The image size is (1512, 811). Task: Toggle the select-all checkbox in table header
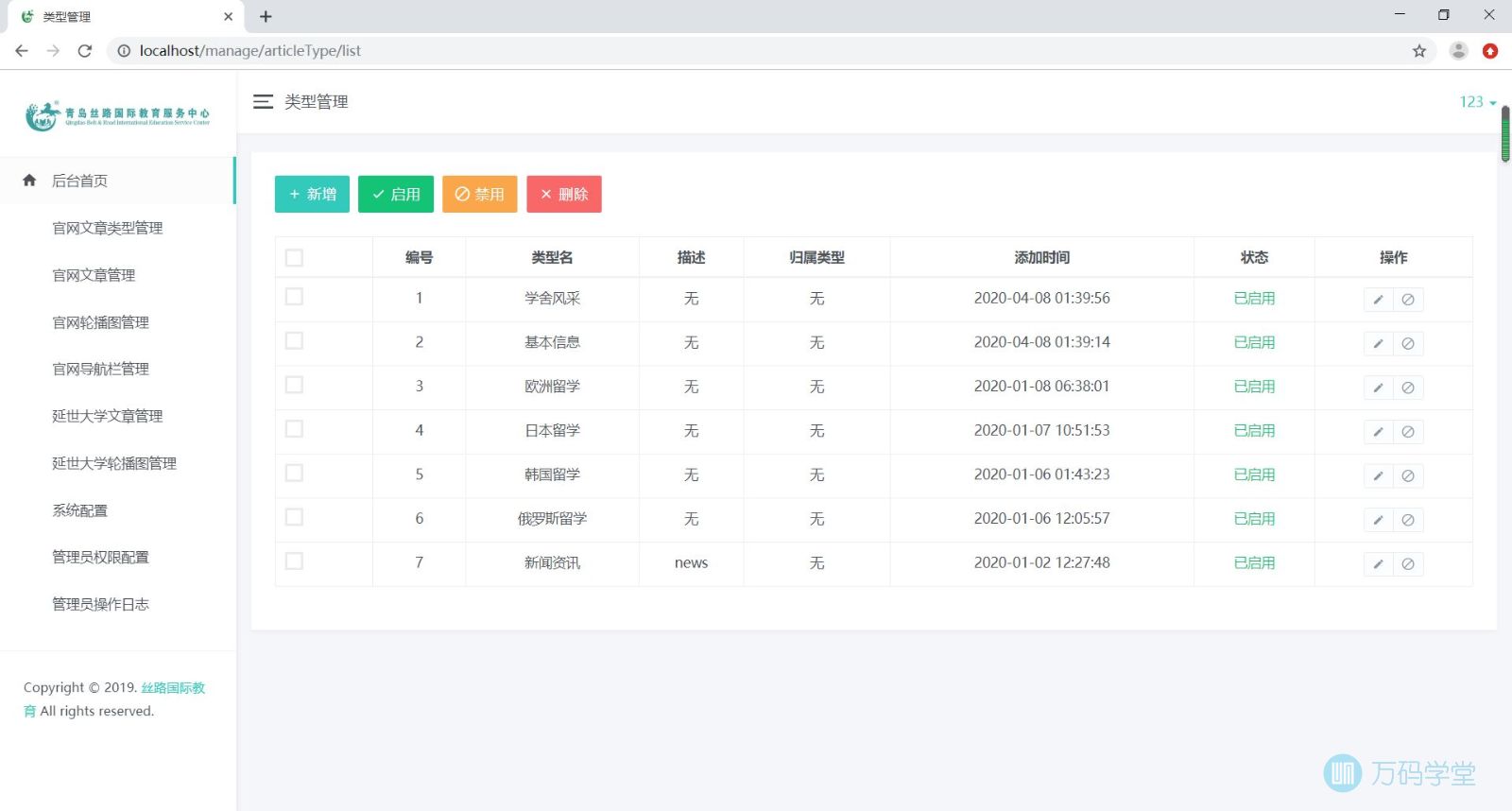coord(294,258)
